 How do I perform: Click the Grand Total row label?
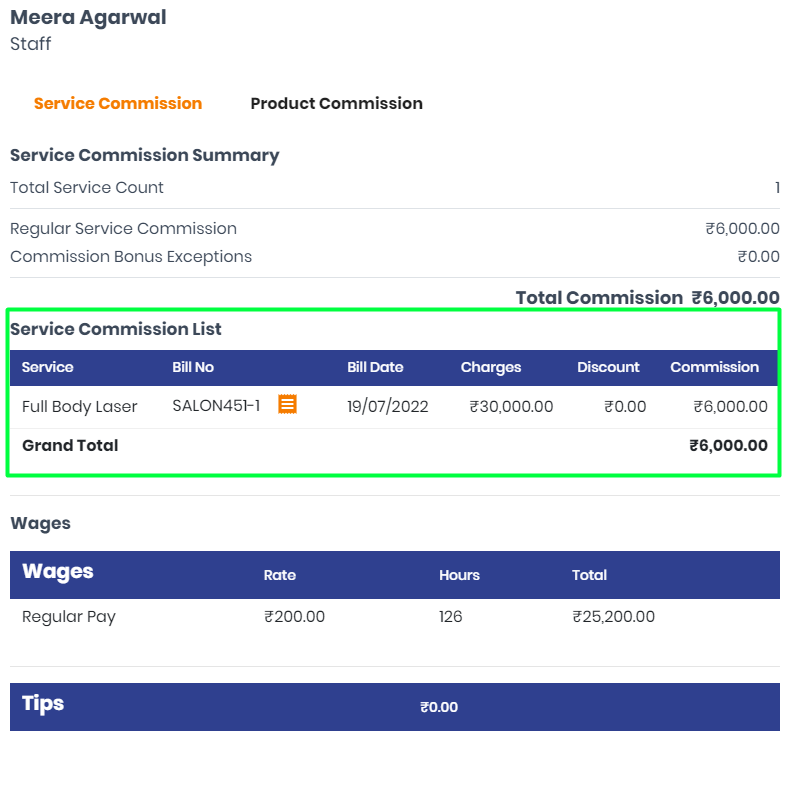70,445
